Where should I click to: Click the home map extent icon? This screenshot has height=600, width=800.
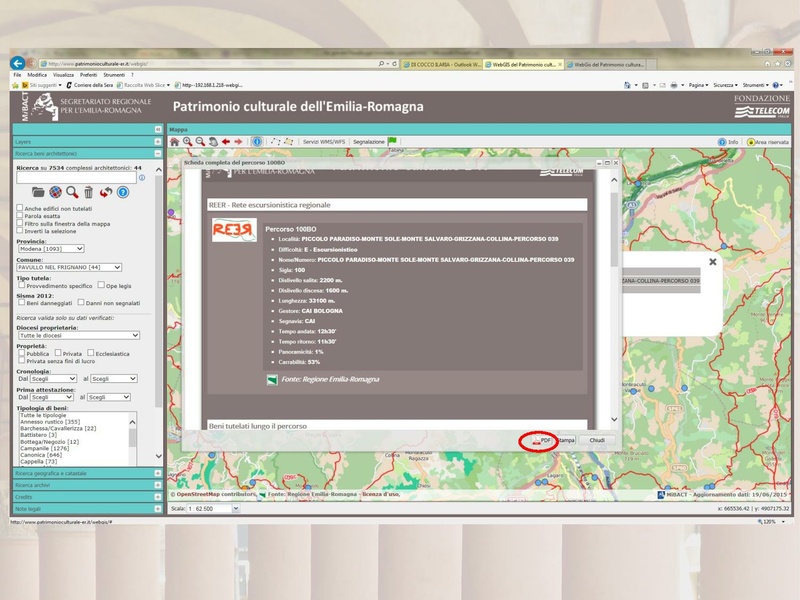[174, 142]
